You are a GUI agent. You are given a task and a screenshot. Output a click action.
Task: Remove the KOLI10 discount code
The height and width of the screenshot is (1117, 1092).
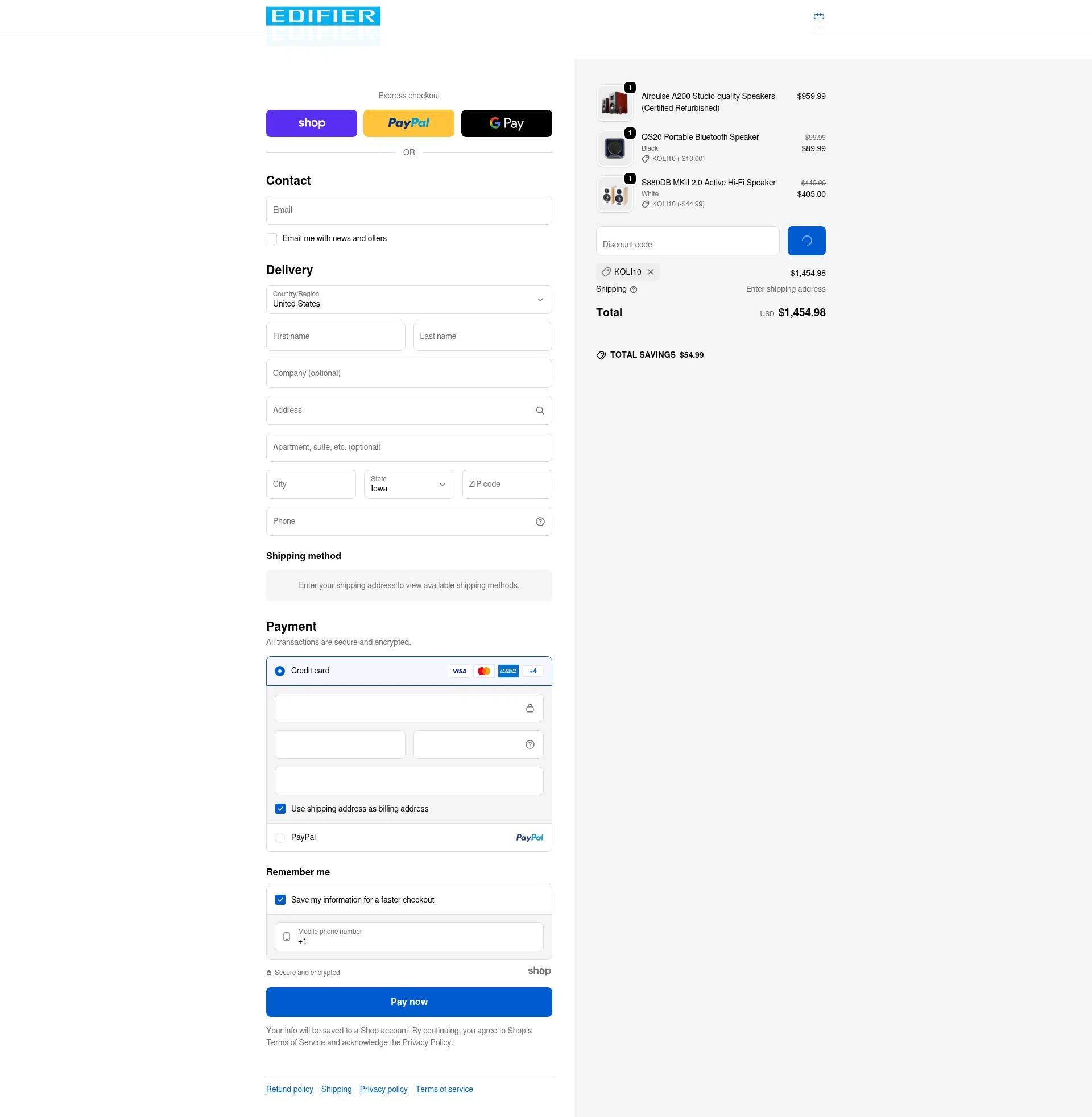651,272
